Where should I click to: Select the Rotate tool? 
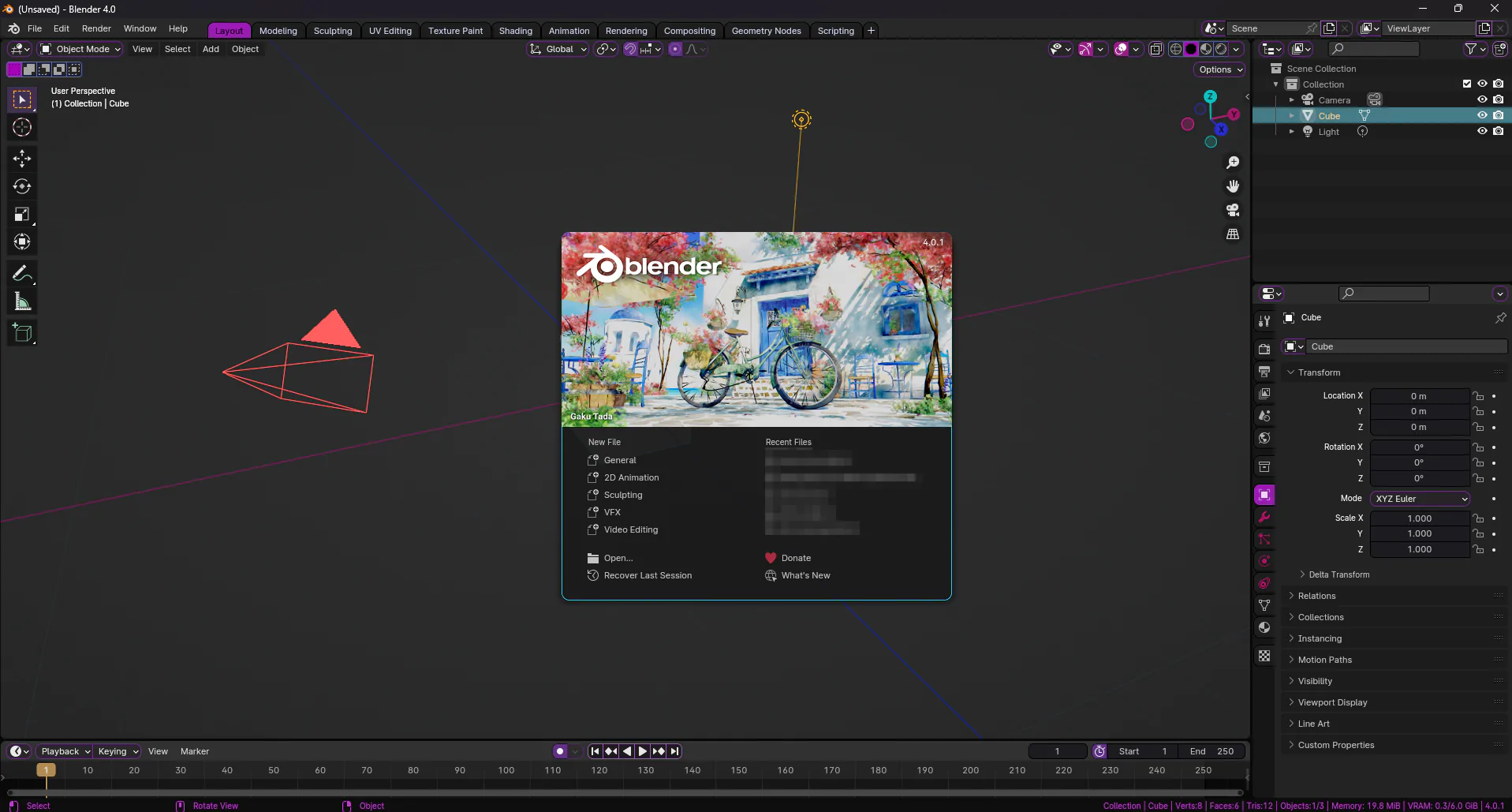click(x=22, y=186)
